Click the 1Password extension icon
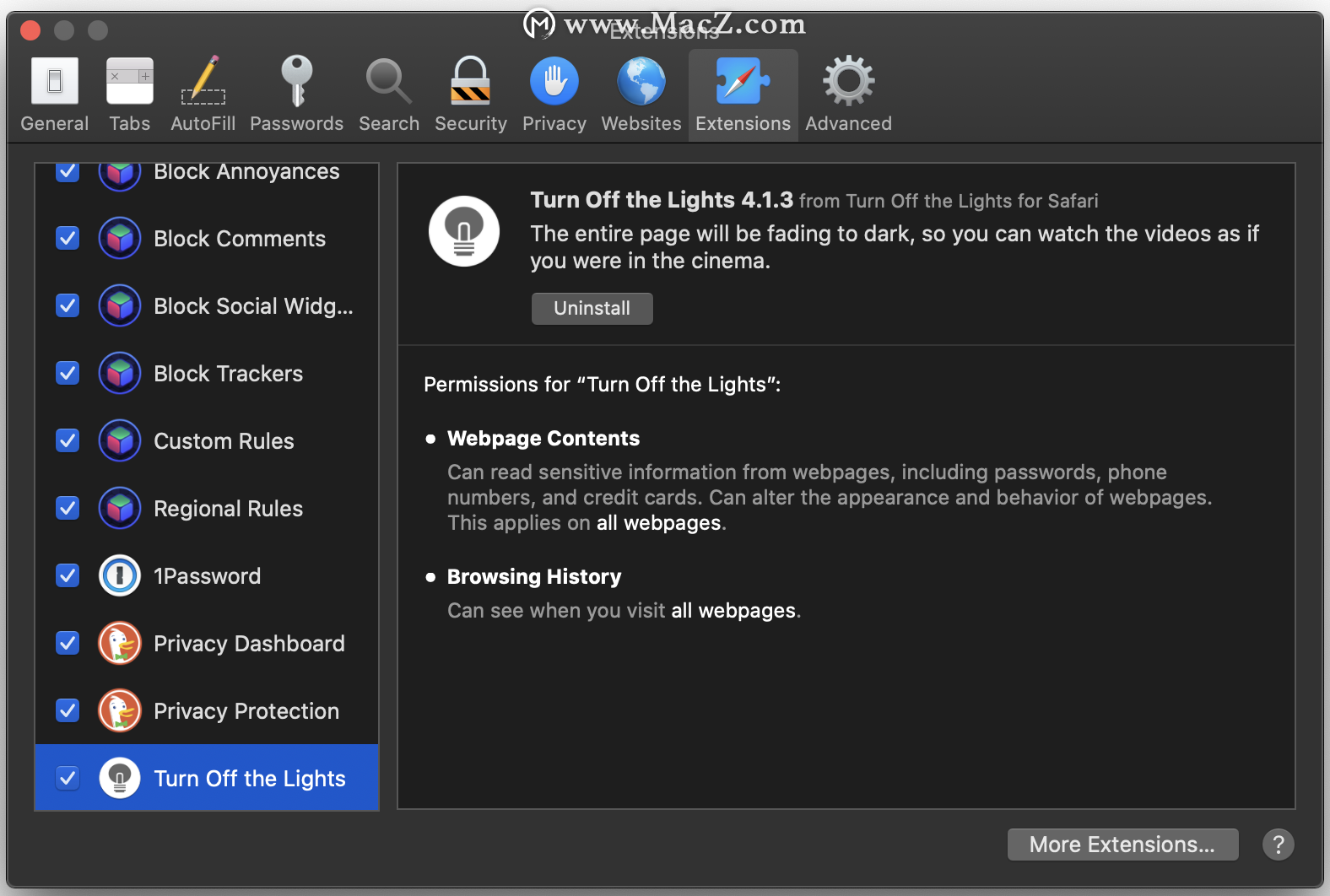 120,576
